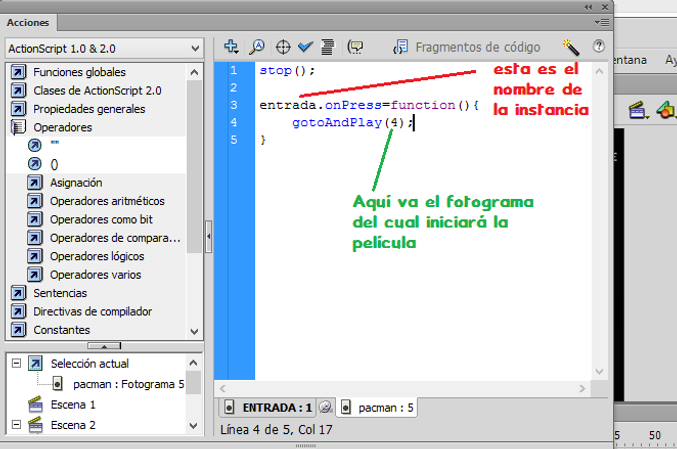Open Ventana menu in background window
The width and height of the screenshot is (677, 449).
point(630,60)
